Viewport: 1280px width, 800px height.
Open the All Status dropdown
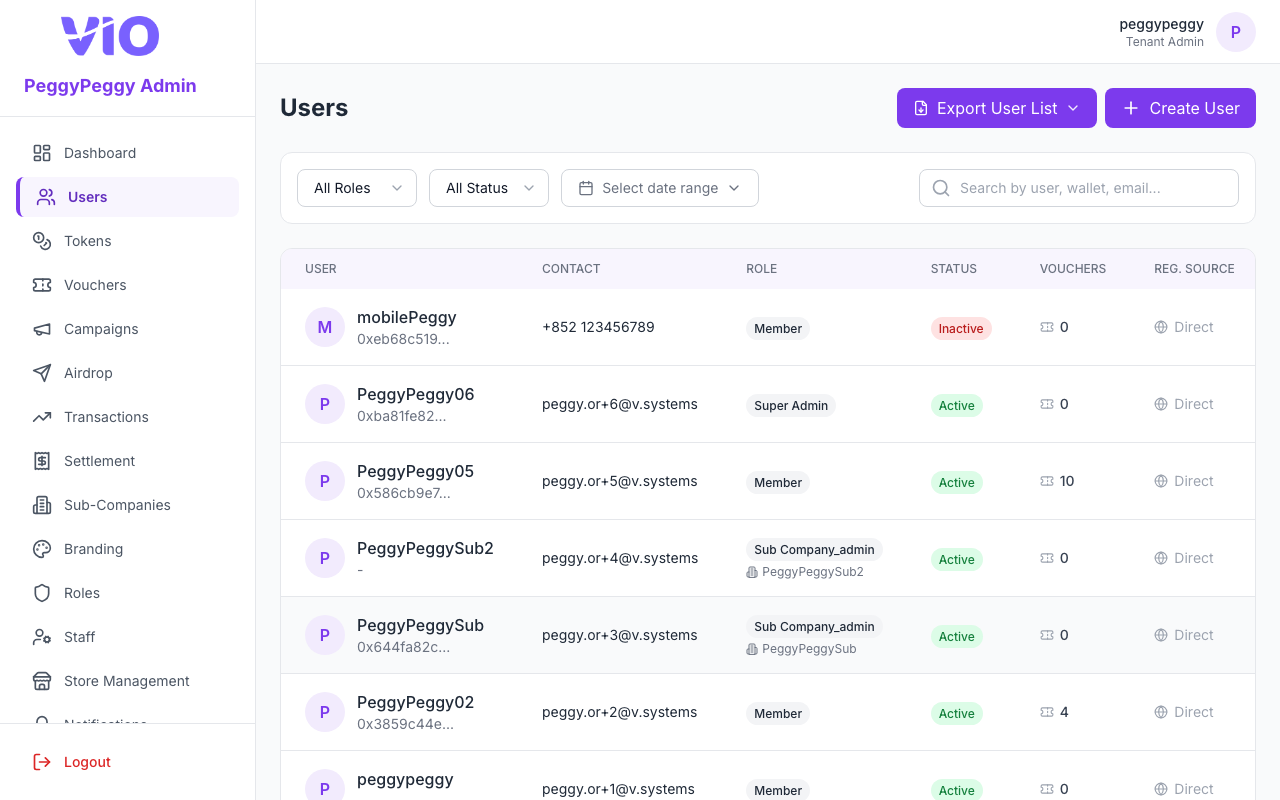pos(489,188)
